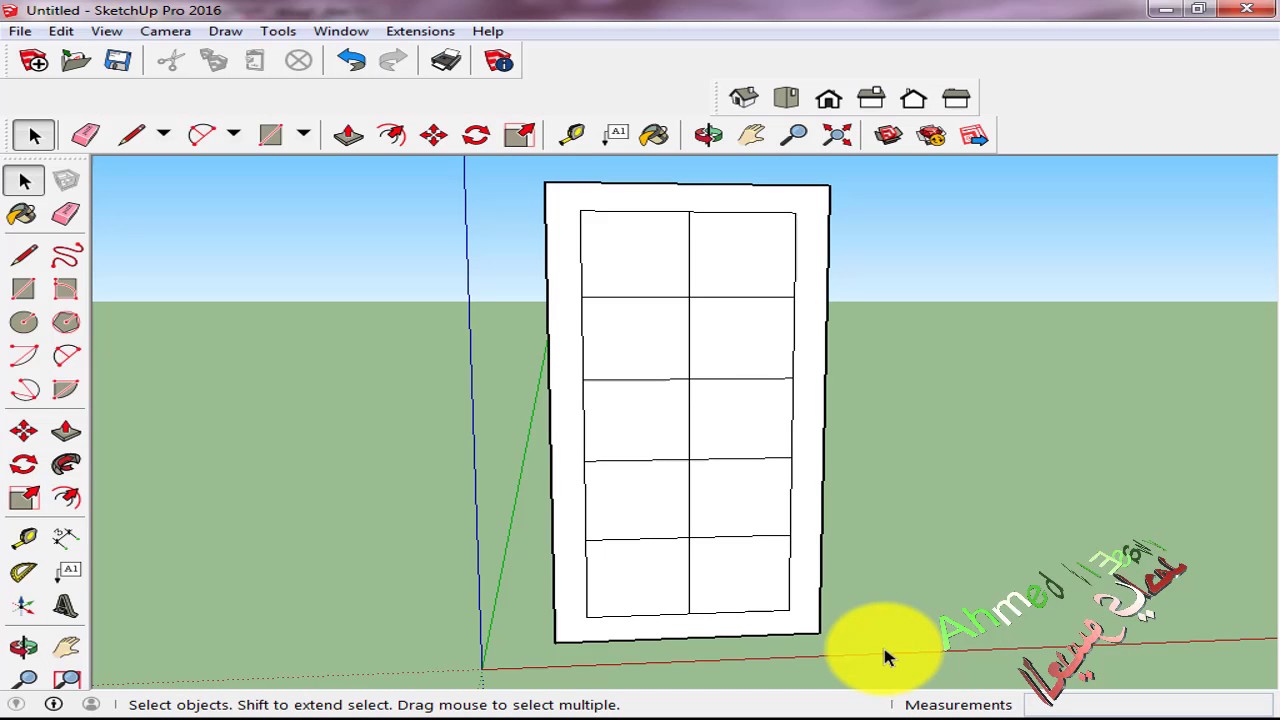Select the Pie arc tool
1280x720 pixels.
[x=66, y=389]
